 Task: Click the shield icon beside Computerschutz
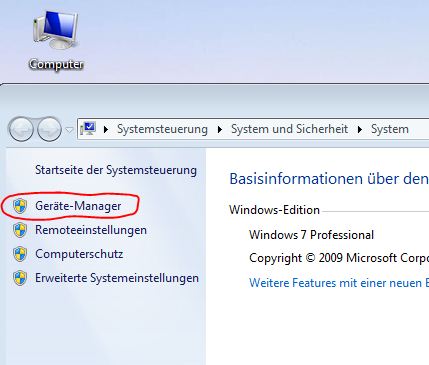click(x=20, y=254)
